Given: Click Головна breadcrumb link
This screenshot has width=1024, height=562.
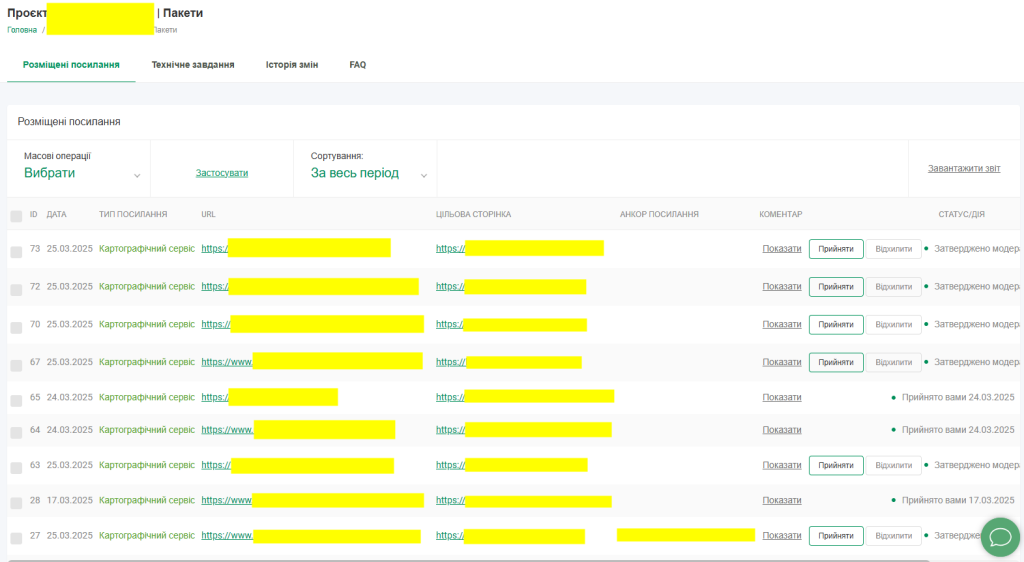Looking at the screenshot, I should 22,30.
